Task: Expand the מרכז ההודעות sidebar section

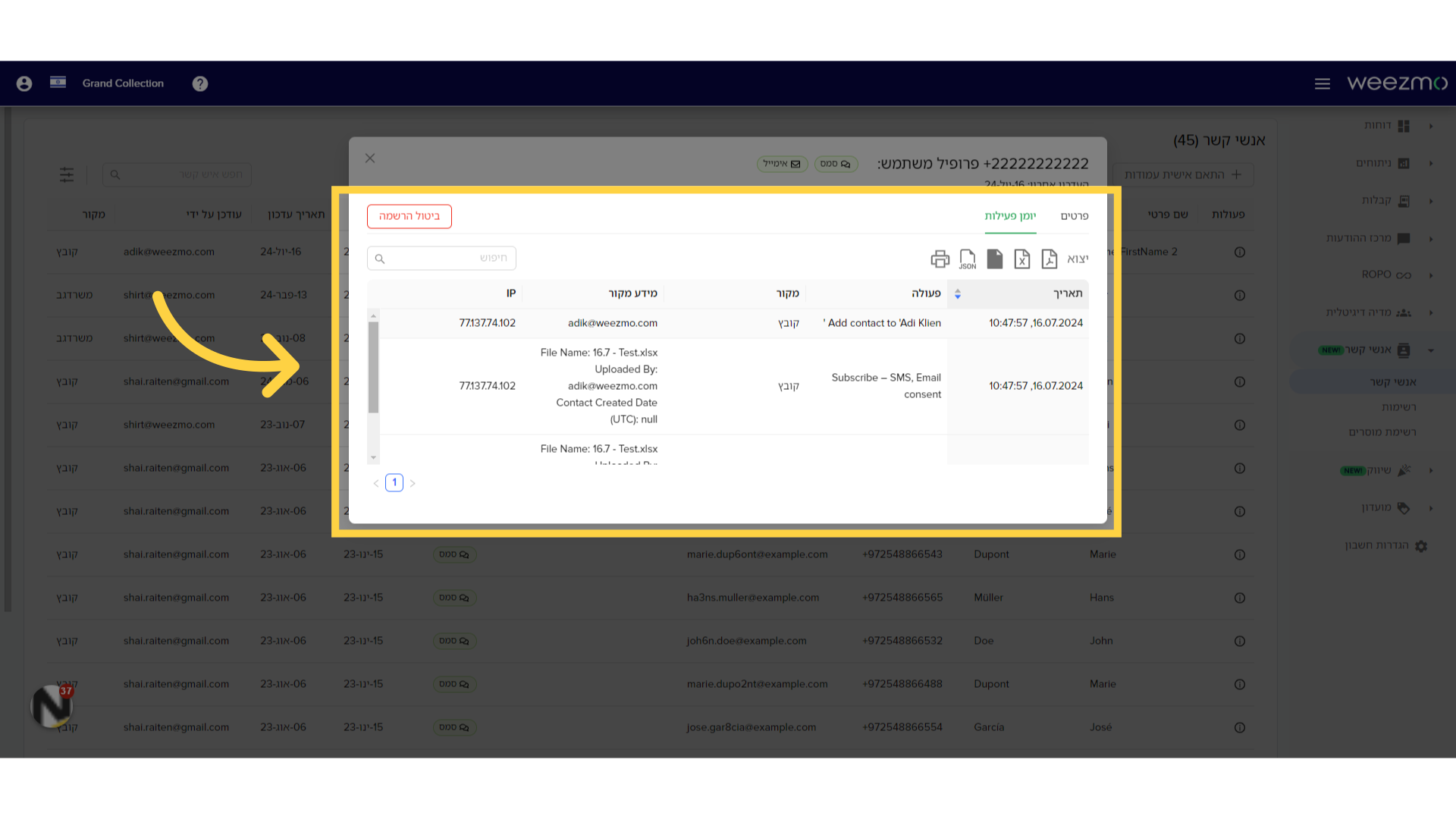Action: coord(1431,239)
